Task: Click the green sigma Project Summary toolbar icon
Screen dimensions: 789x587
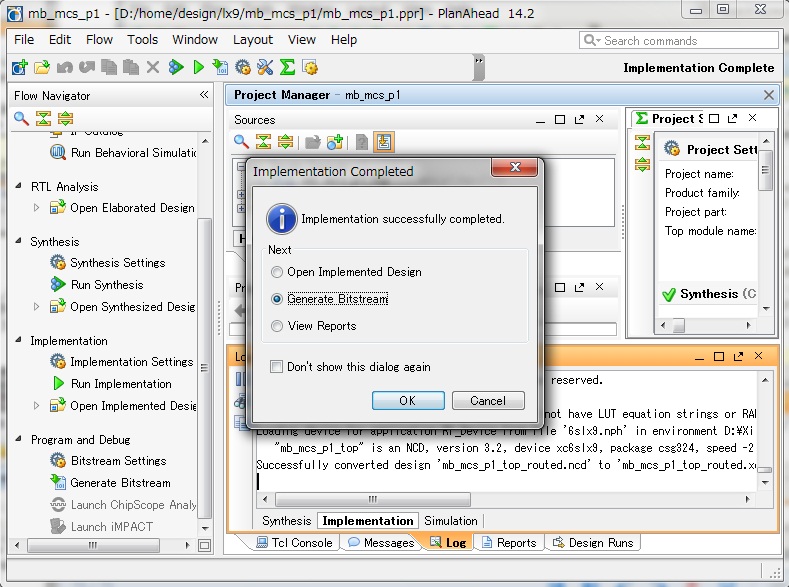Action: [x=287, y=67]
